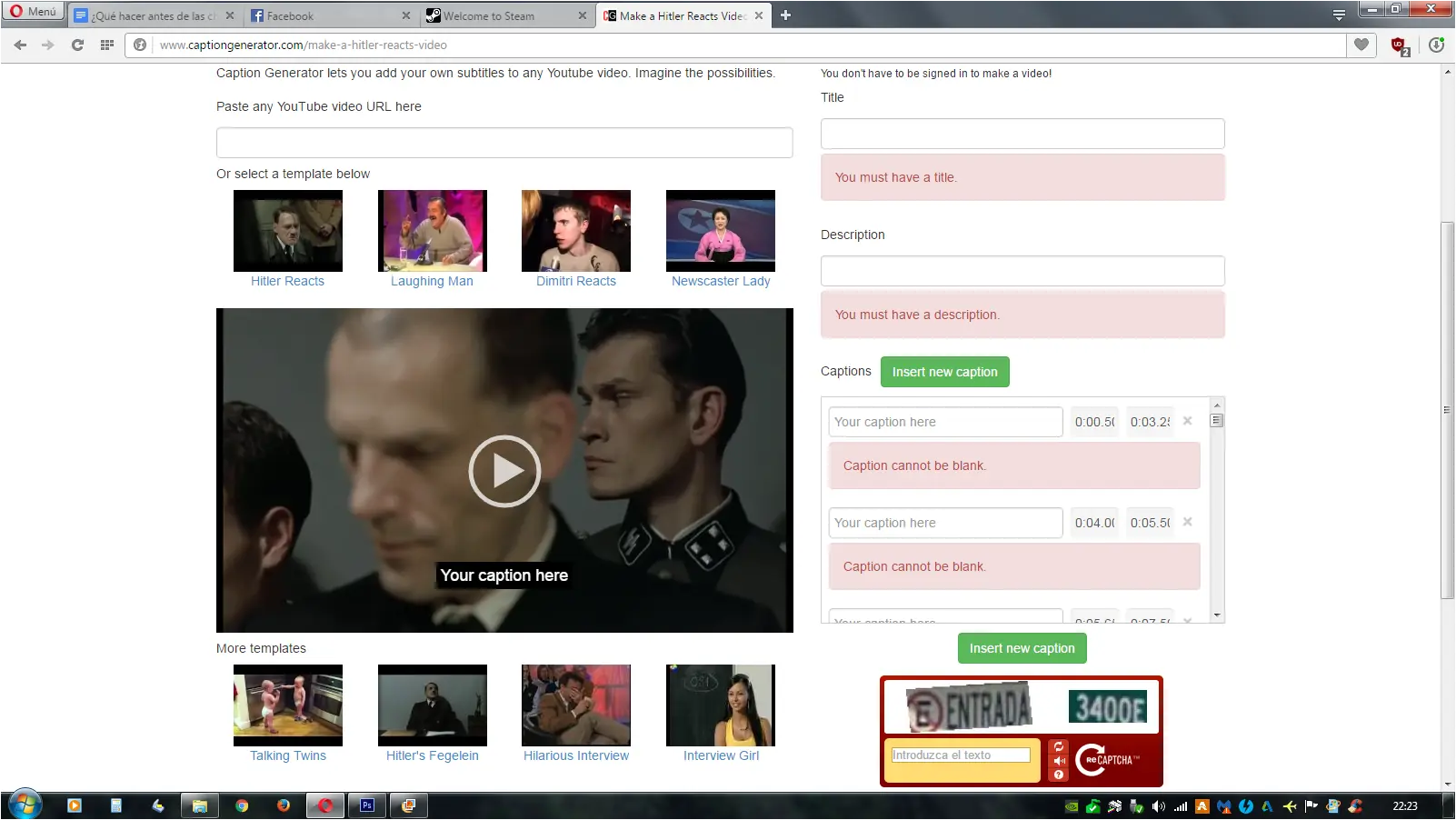The height and width of the screenshot is (820, 1456).
Task: Open Google Chrome from the taskbar
Action: 242,805
